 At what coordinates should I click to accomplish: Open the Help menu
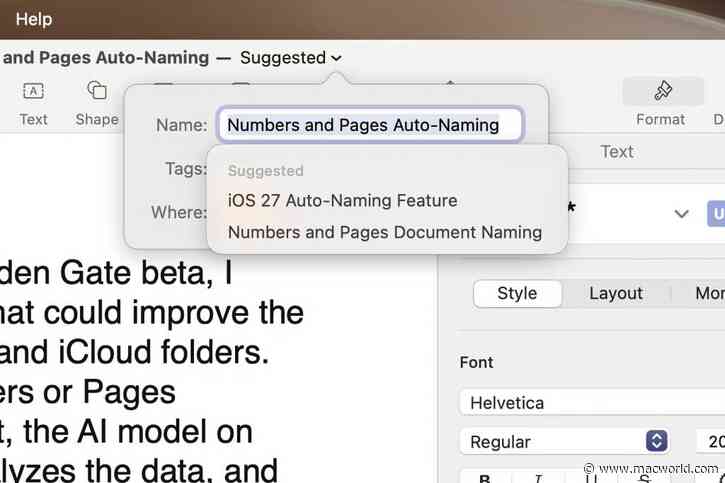(34, 19)
